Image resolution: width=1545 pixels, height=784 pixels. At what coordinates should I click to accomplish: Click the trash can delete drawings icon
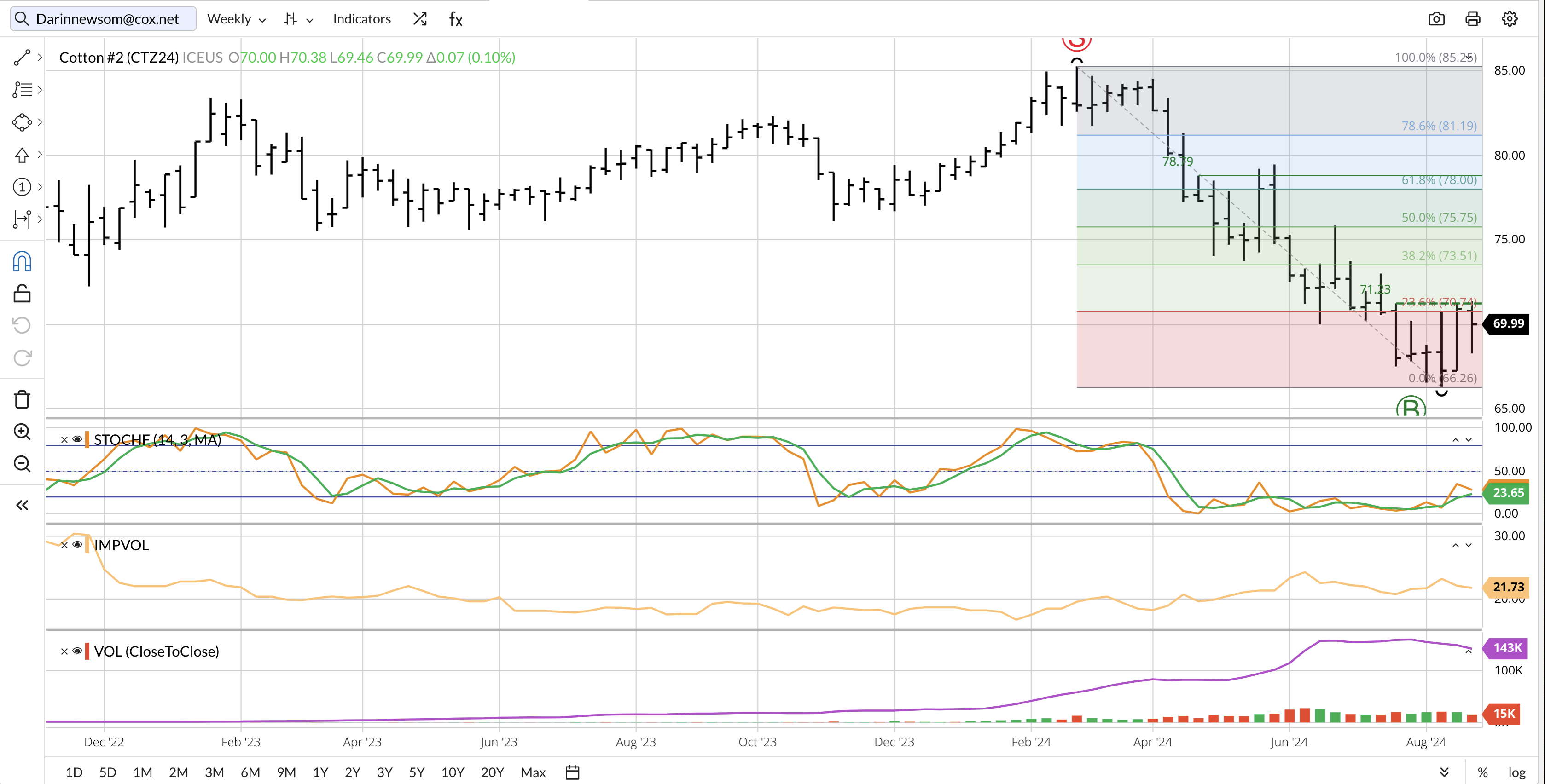coord(22,399)
